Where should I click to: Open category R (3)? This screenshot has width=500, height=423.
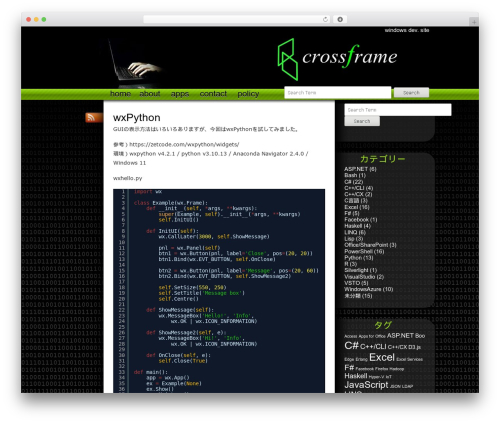click(350, 264)
